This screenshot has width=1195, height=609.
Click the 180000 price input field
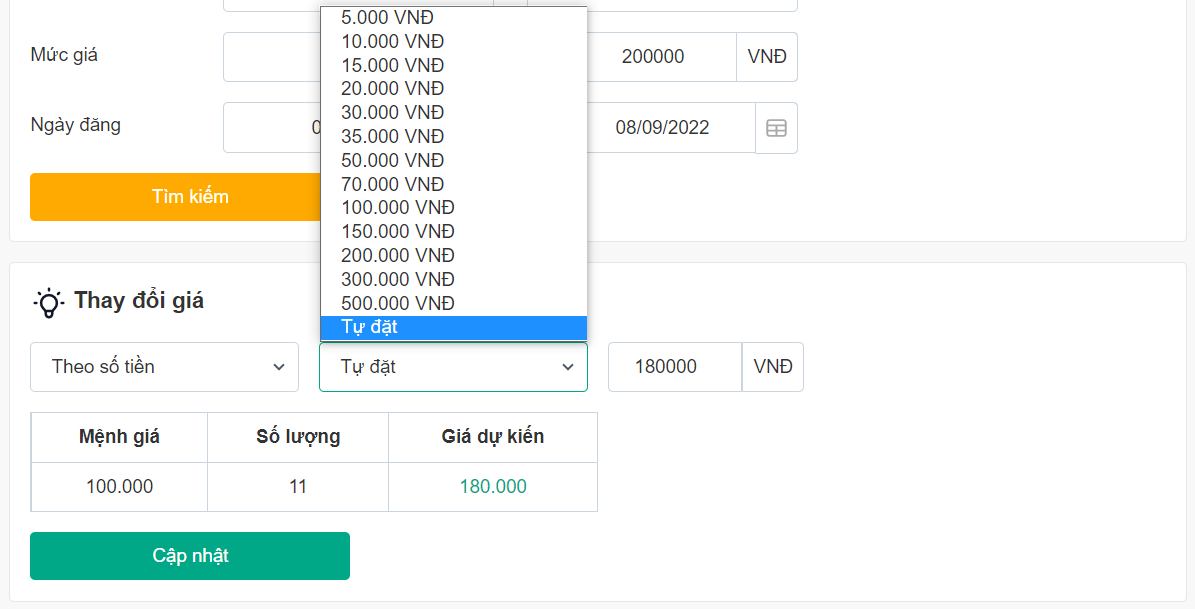(674, 367)
